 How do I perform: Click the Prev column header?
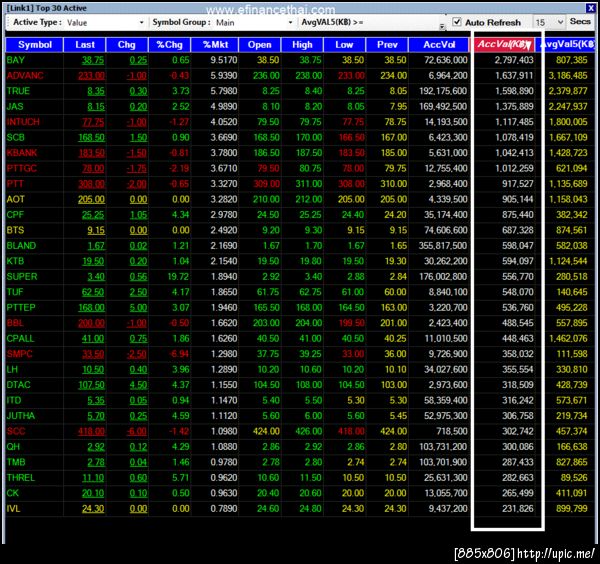click(387, 45)
